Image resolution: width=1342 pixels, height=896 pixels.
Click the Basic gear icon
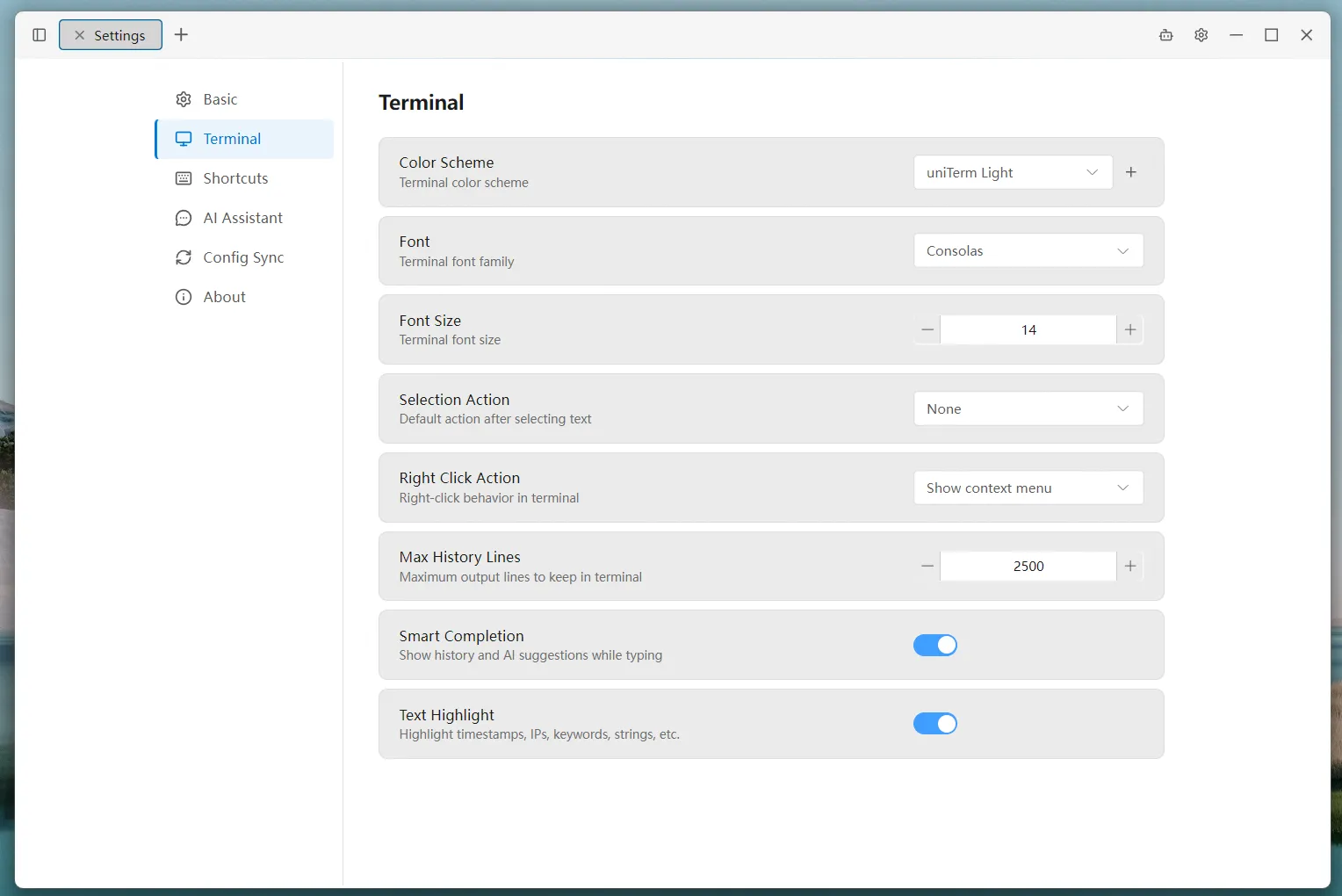(x=184, y=99)
